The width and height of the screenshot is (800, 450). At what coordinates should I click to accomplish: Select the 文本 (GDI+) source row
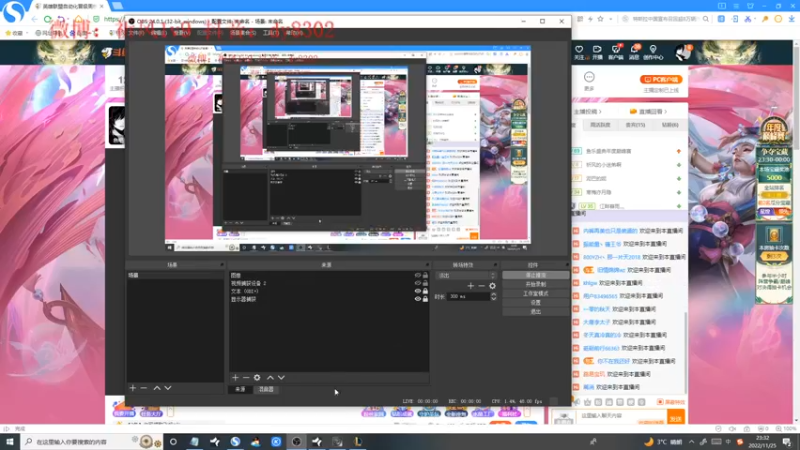(329, 291)
